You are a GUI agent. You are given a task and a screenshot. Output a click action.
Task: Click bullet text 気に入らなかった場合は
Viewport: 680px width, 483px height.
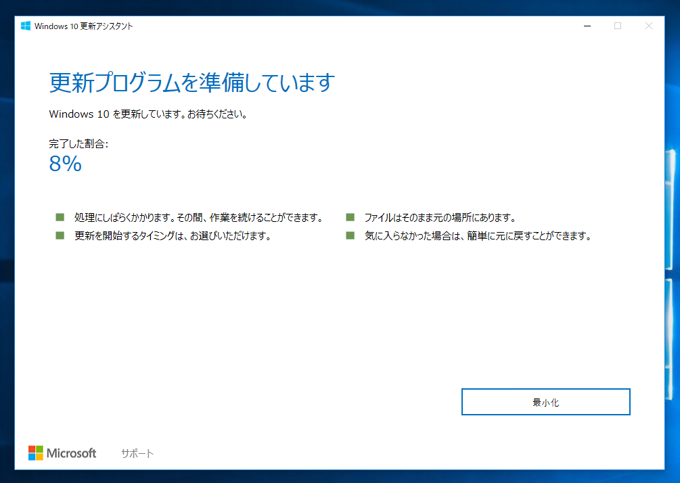pos(414,236)
